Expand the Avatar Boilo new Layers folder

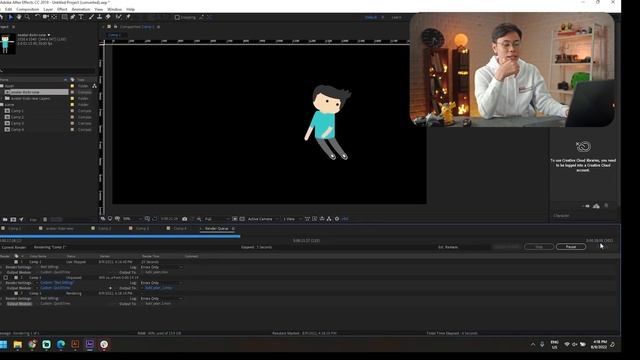pyautogui.click(x=2, y=98)
